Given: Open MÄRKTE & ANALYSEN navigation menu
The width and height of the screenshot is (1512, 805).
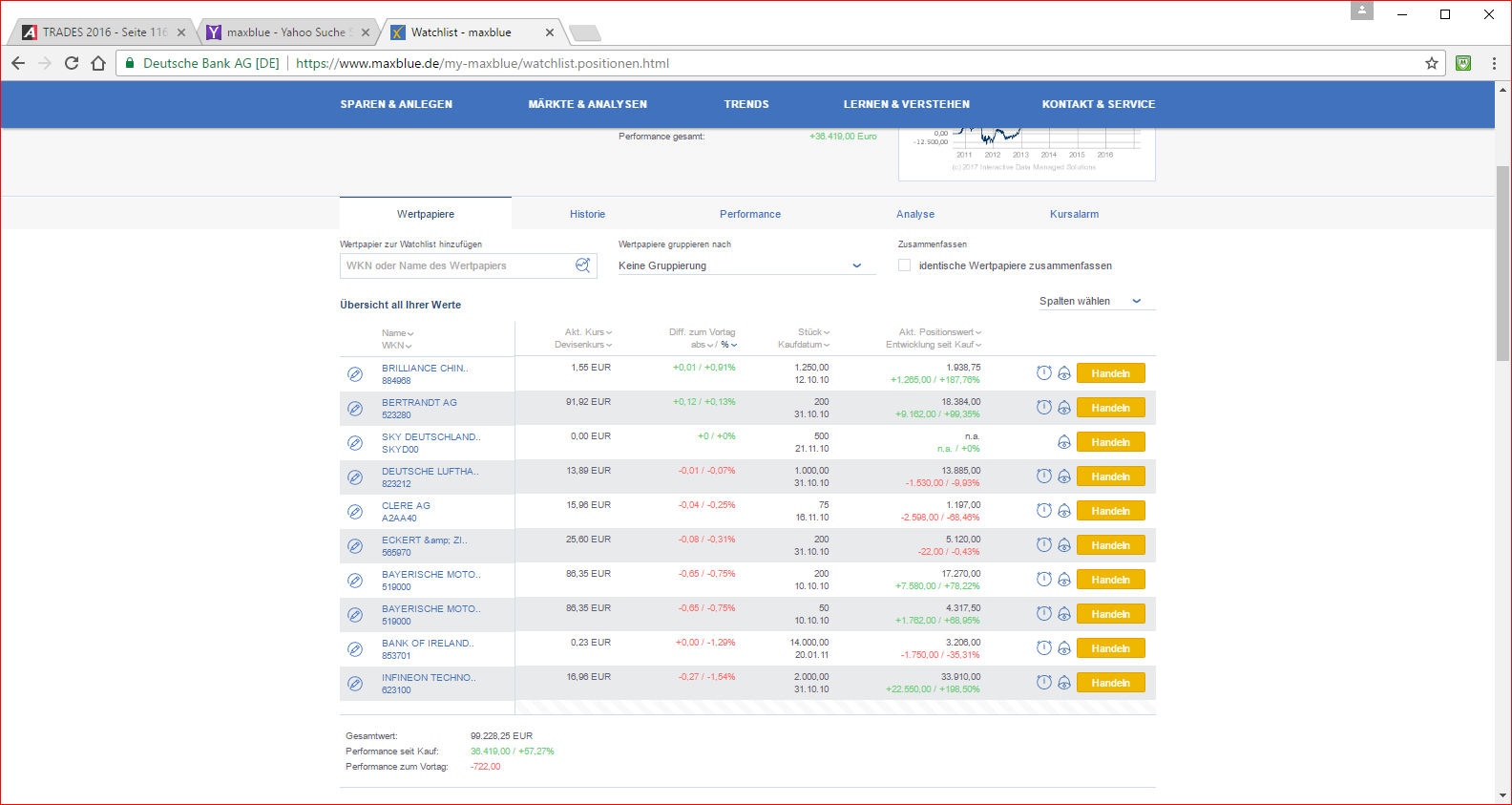Looking at the screenshot, I should coord(587,104).
